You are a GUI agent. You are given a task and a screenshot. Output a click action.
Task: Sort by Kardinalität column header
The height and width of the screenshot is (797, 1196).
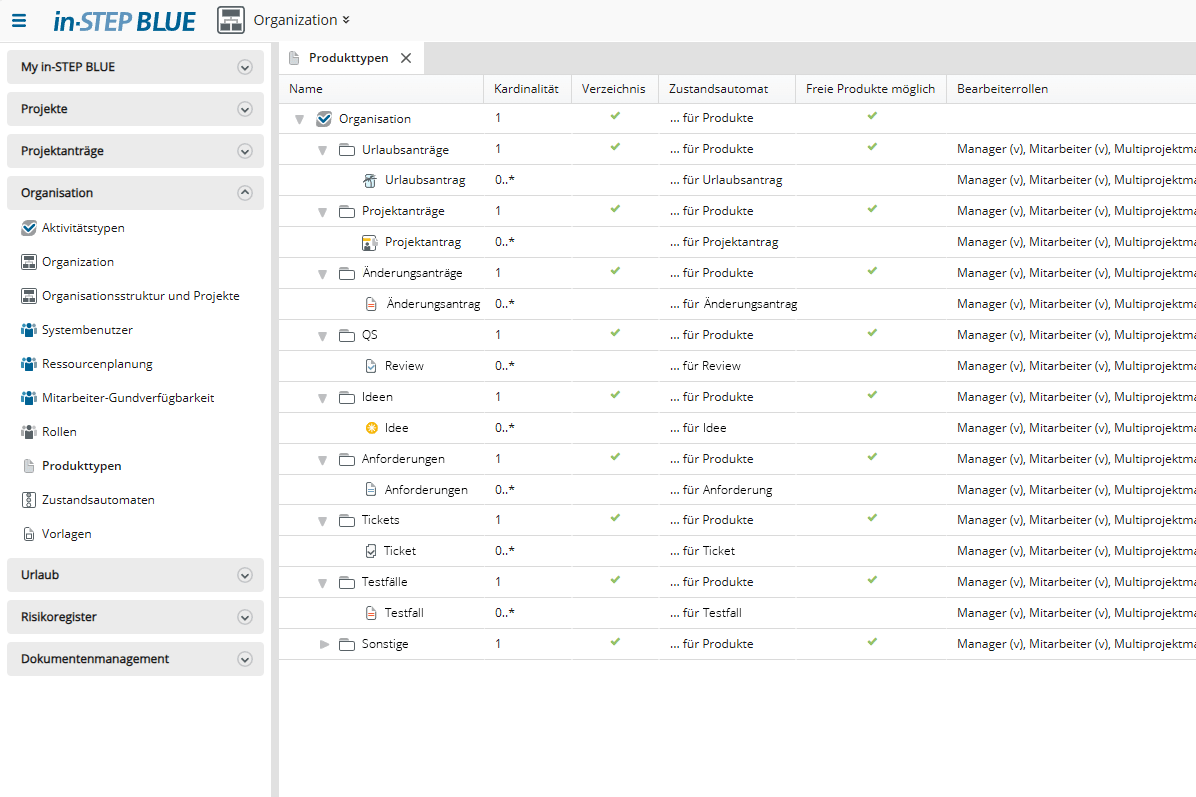coord(527,89)
